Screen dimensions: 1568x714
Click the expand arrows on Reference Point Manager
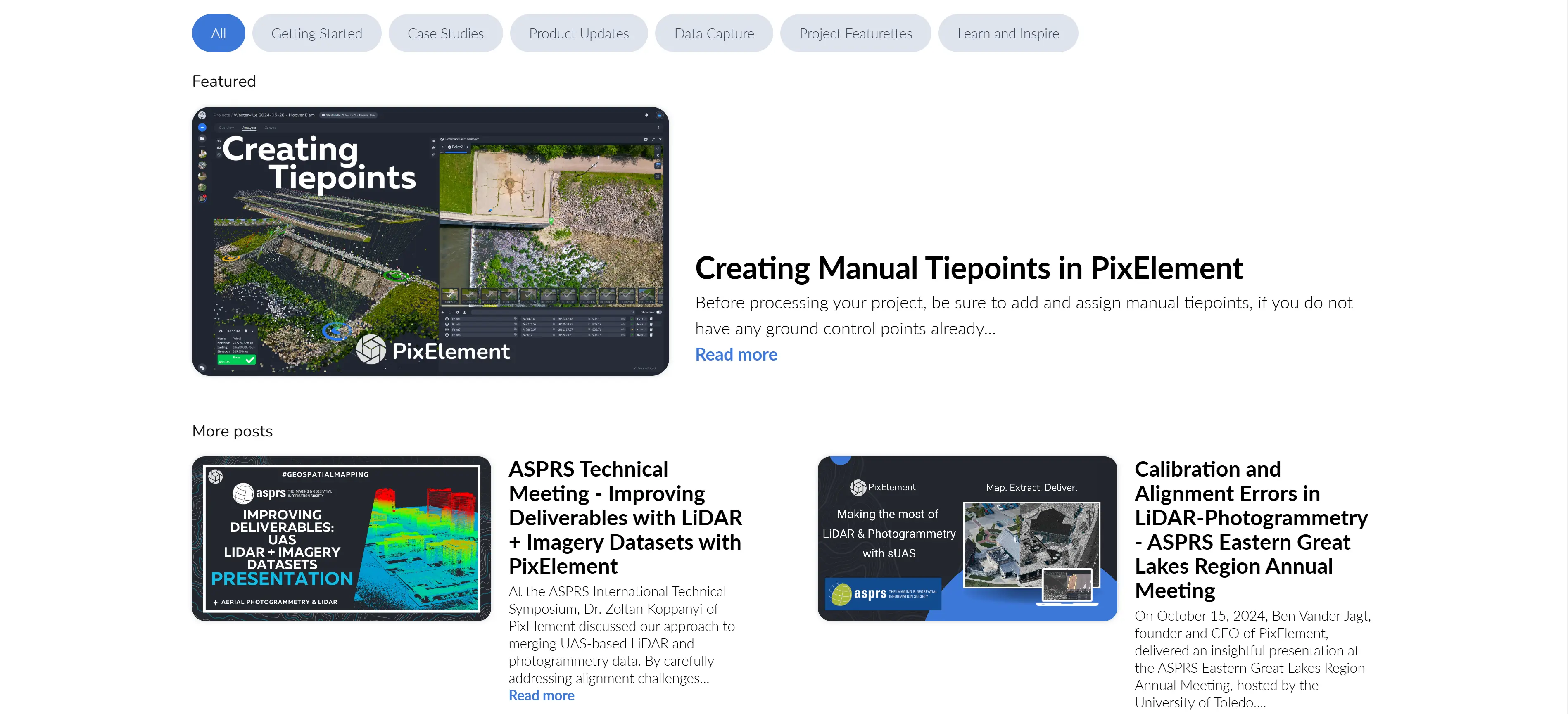[654, 140]
